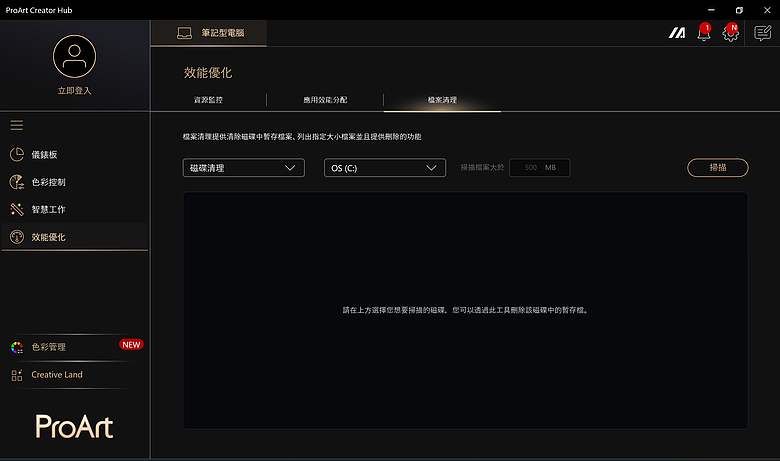The width and height of the screenshot is (780, 461).
Task: Click the Creative Land grid icon
Action: [x=17, y=375]
